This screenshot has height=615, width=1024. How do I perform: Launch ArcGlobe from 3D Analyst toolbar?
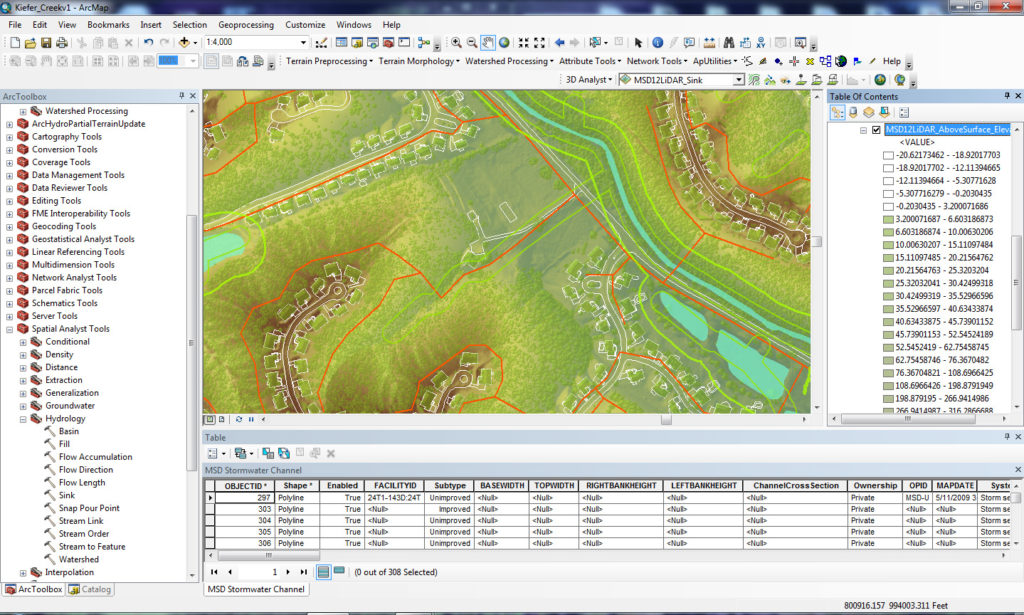pyautogui.click(x=900, y=80)
